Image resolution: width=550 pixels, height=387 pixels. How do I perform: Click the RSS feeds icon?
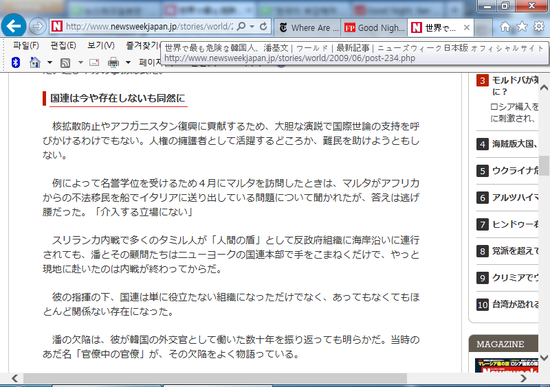(x=65, y=63)
